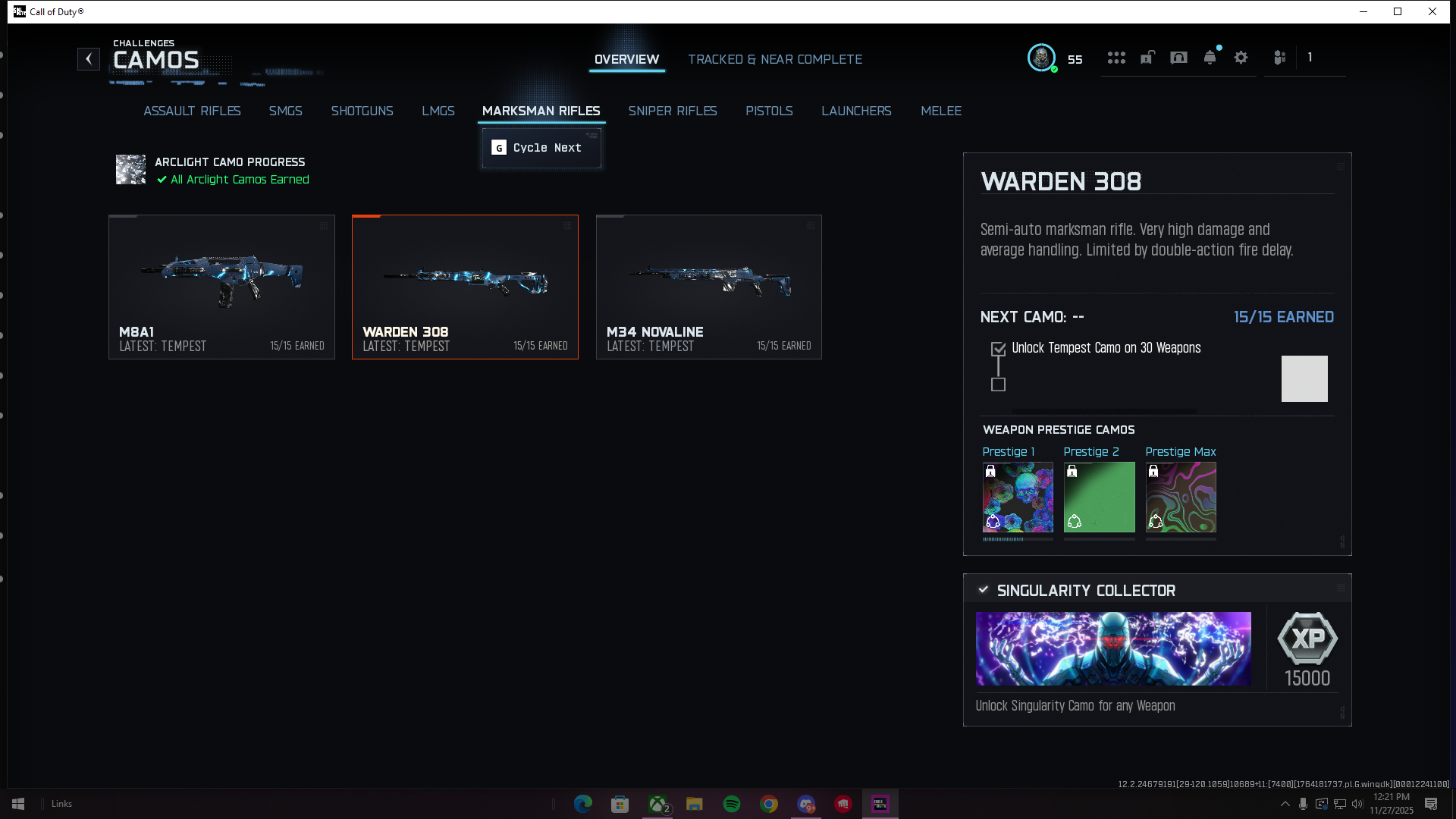Open the Singularity Collector banner image

(x=1113, y=648)
